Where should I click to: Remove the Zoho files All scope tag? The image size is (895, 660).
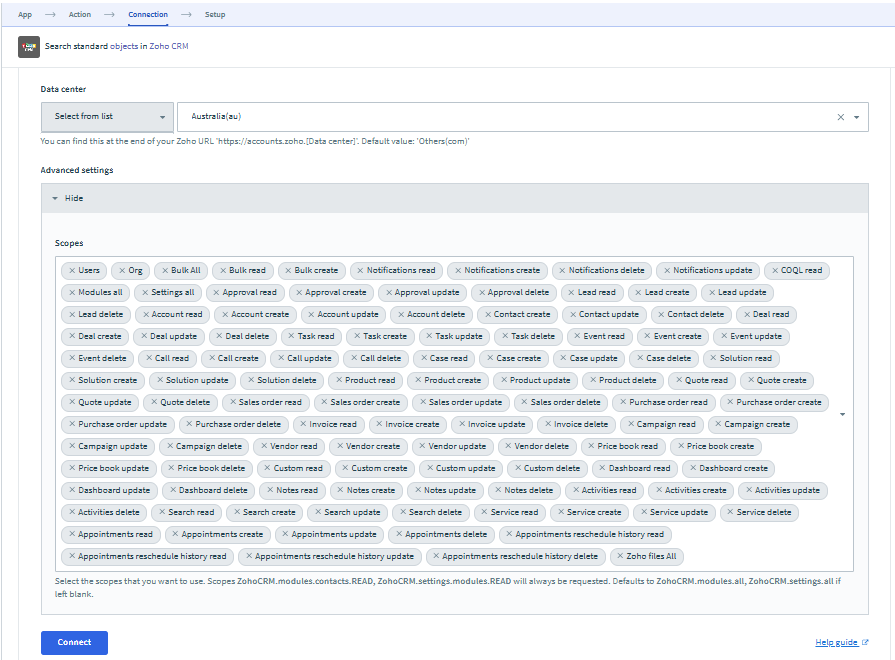click(620, 556)
